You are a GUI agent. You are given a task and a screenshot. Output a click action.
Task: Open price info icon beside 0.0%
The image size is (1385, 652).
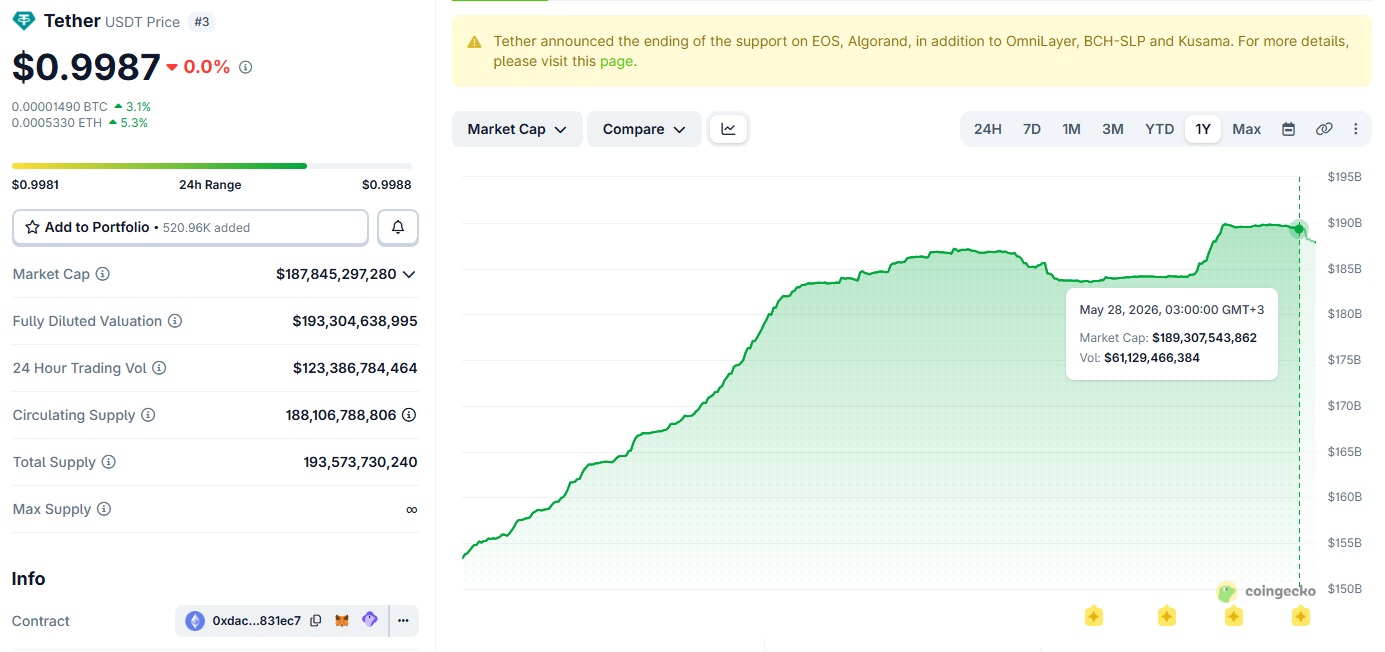246,67
